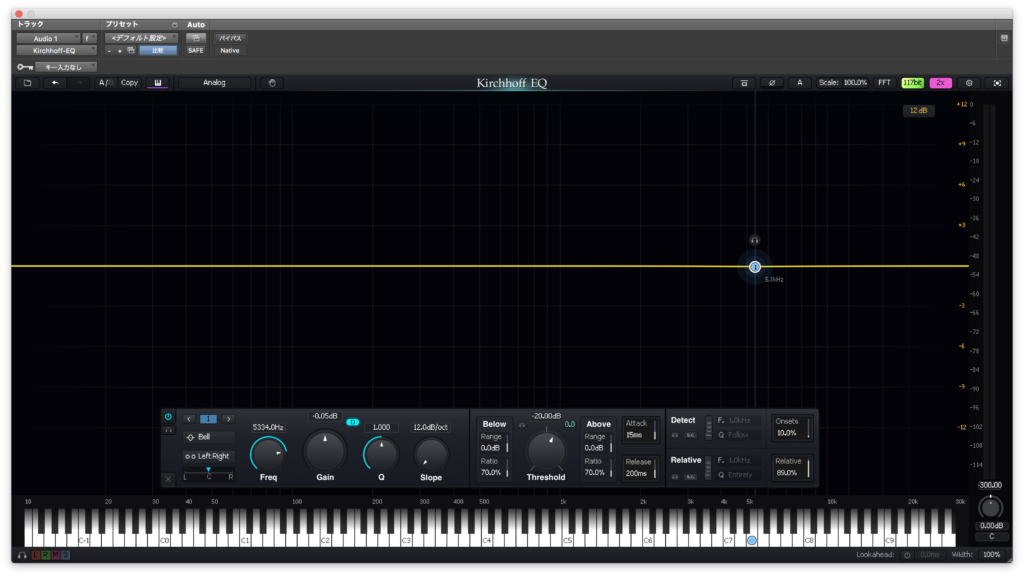Click the headphones icon above band node
Image resolution: width=1024 pixels, height=577 pixels.
754,240
